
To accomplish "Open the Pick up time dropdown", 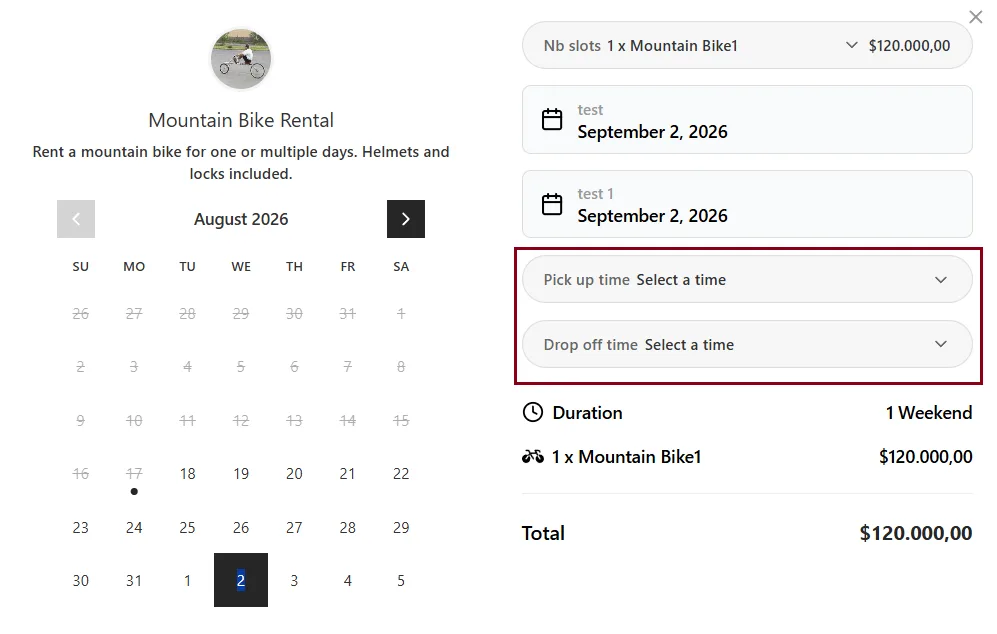I will [747, 280].
